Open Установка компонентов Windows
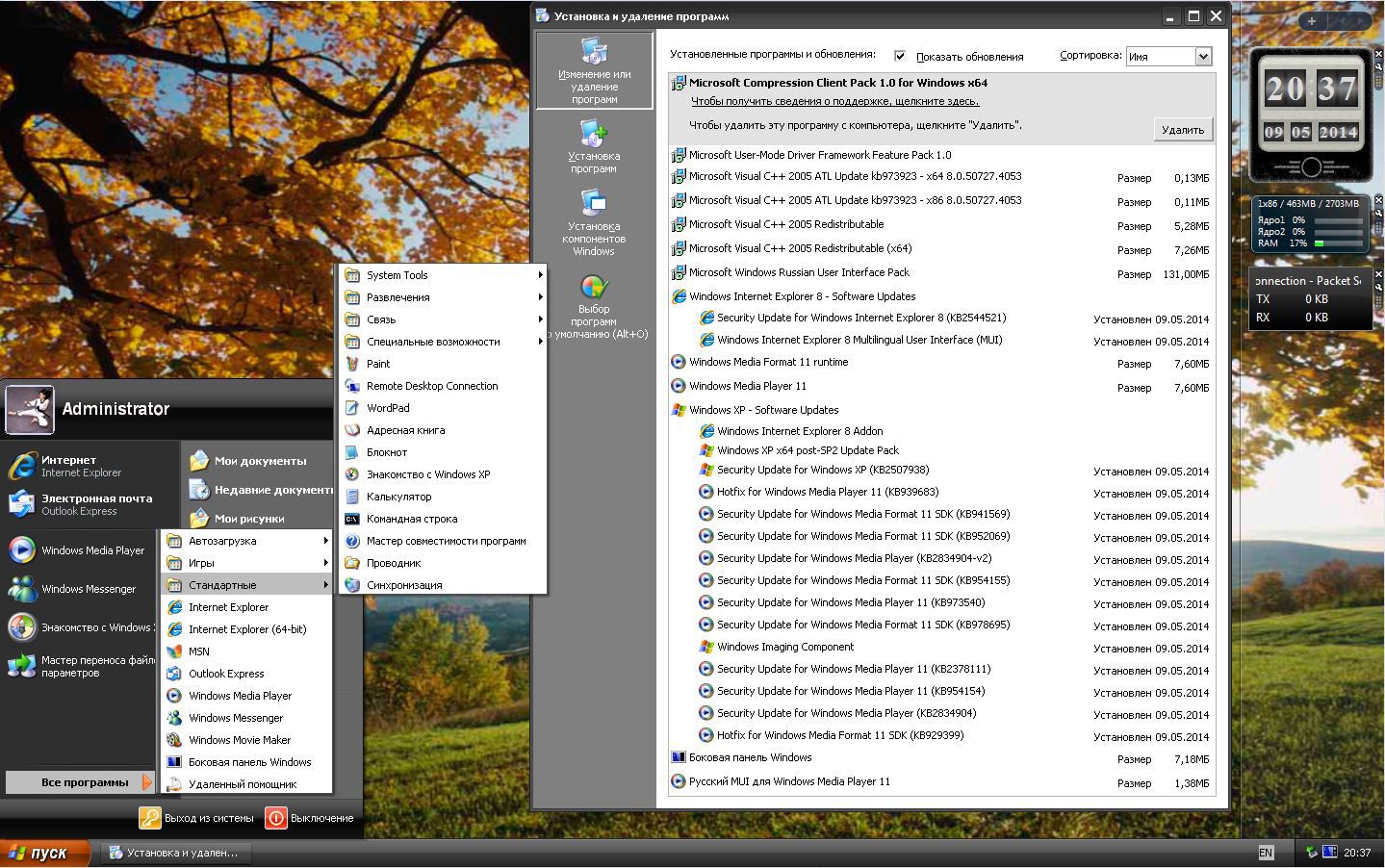The height and width of the screenshot is (868, 1385). coord(594,222)
